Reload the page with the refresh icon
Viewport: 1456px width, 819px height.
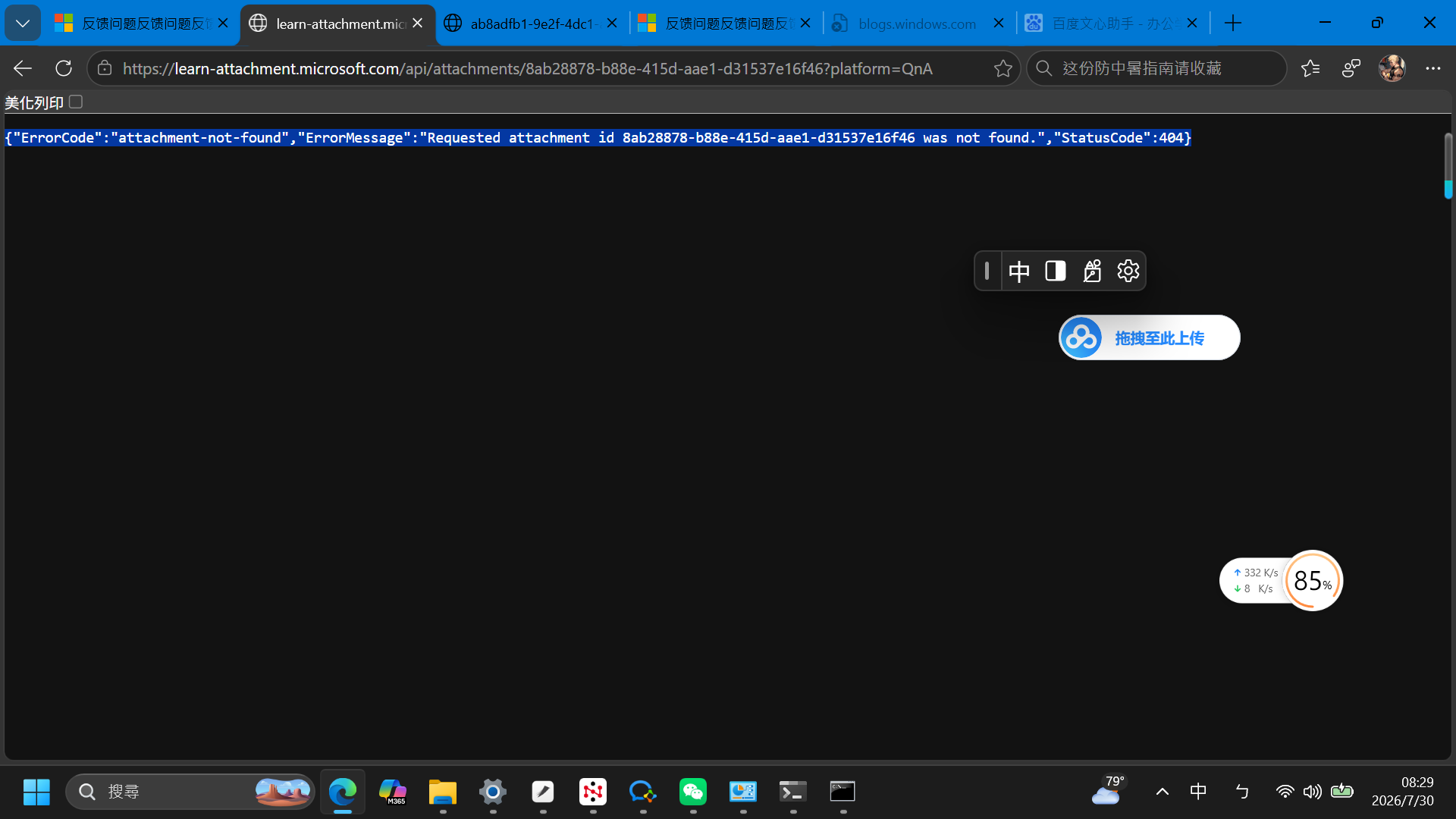(x=64, y=68)
